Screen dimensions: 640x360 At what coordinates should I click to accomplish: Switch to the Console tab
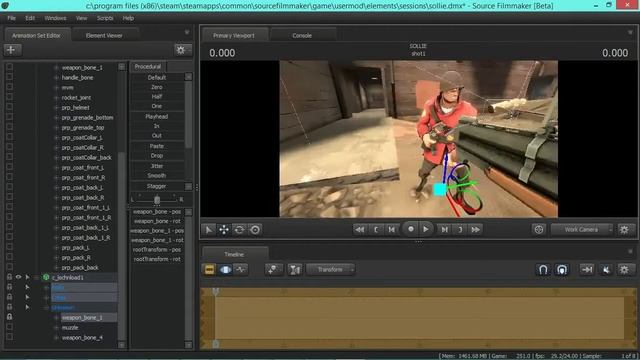(x=302, y=36)
